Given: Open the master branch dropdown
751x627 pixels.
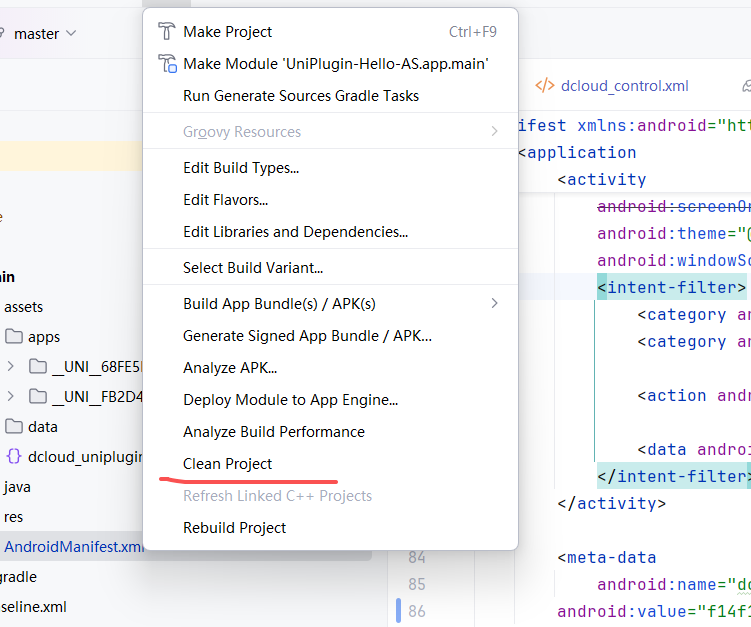Looking at the screenshot, I should pyautogui.click(x=44, y=34).
